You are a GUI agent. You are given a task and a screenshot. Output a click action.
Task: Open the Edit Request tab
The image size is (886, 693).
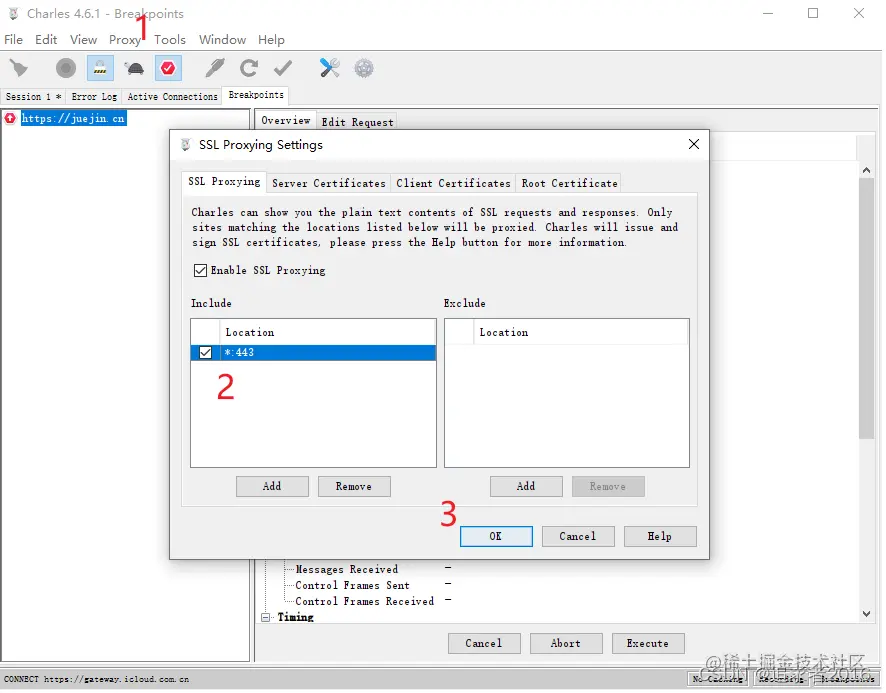[x=357, y=122]
